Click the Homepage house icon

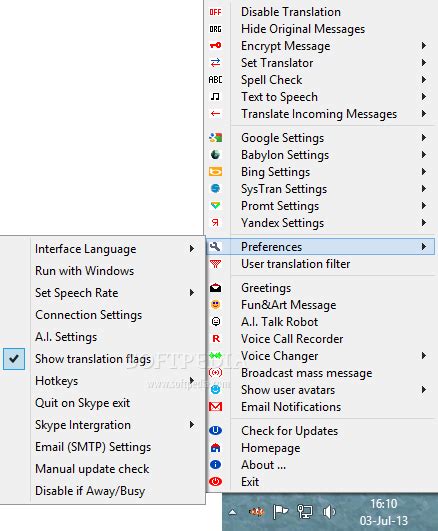[x=215, y=448]
